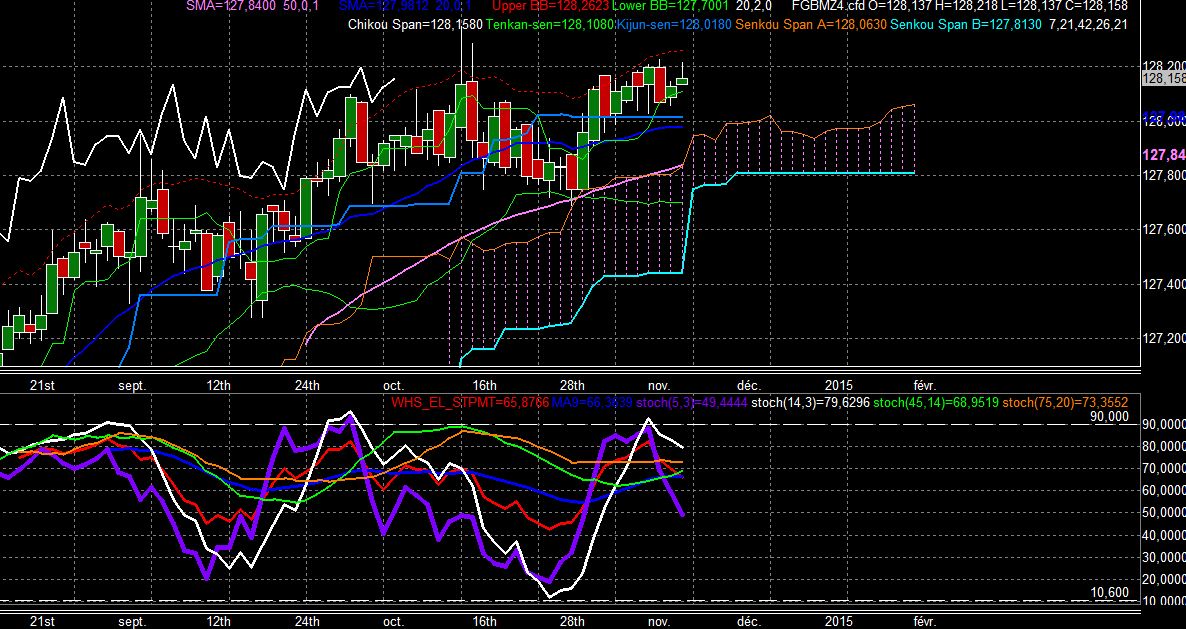Click '2015' on the price chart date axis
Image resolution: width=1186 pixels, height=629 pixels.
pyautogui.click(x=838, y=386)
